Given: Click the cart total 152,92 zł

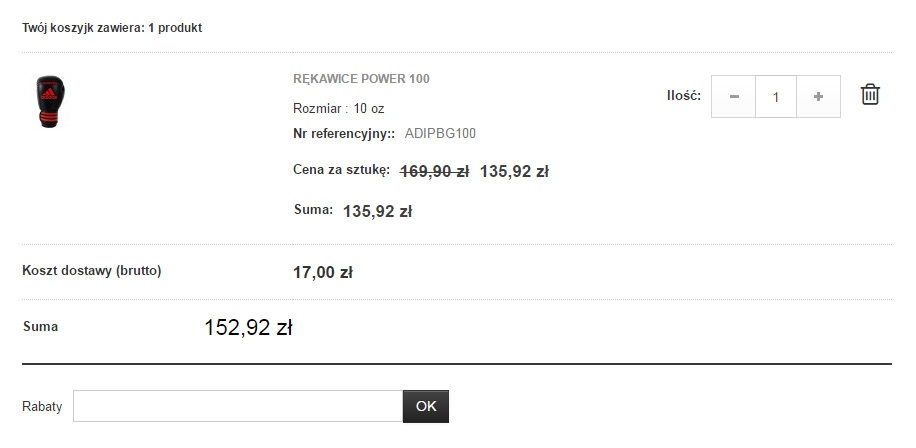Looking at the screenshot, I should (x=248, y=327).
